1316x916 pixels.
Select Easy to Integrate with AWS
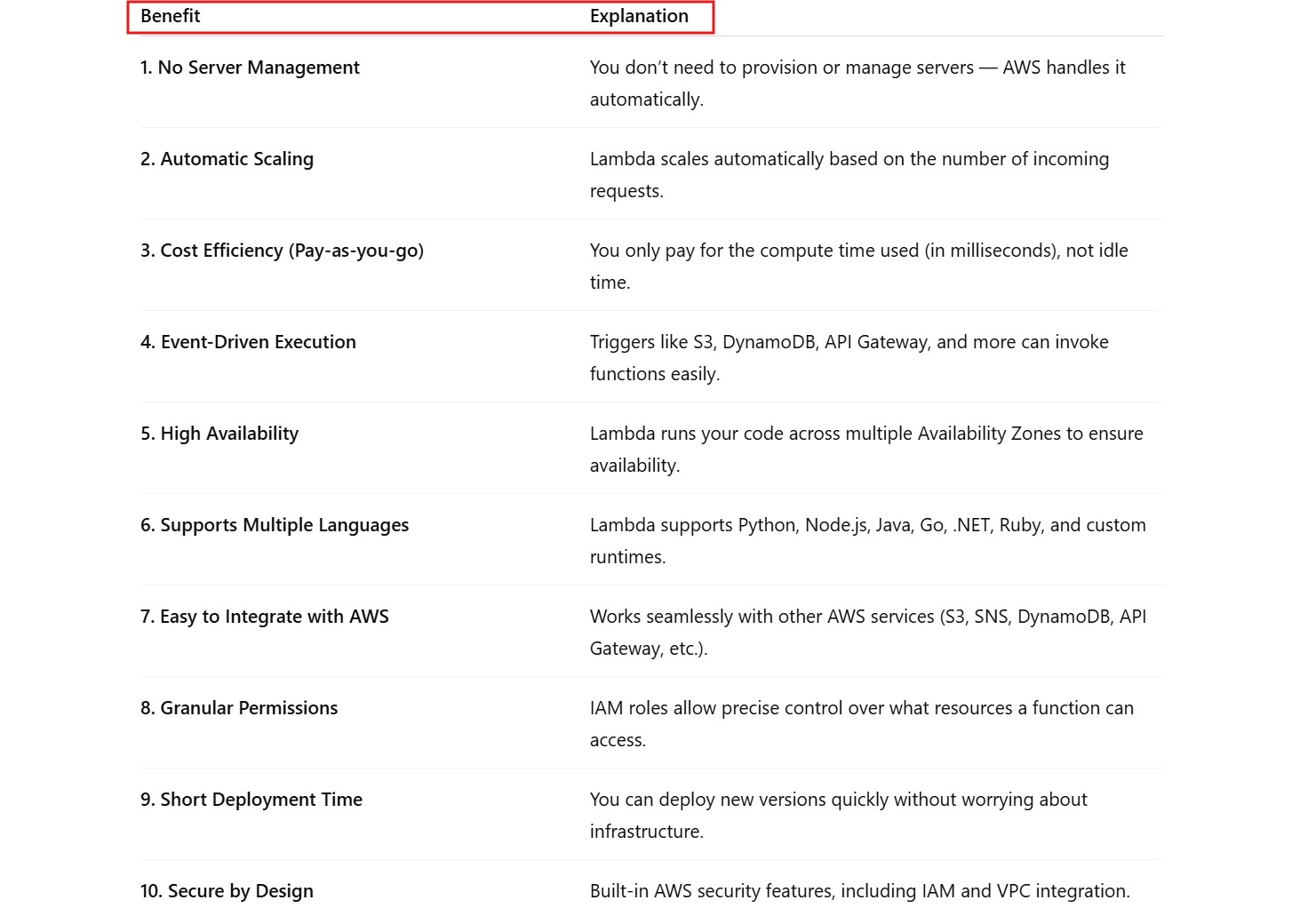pyautogui.click(x=265, y=617)
